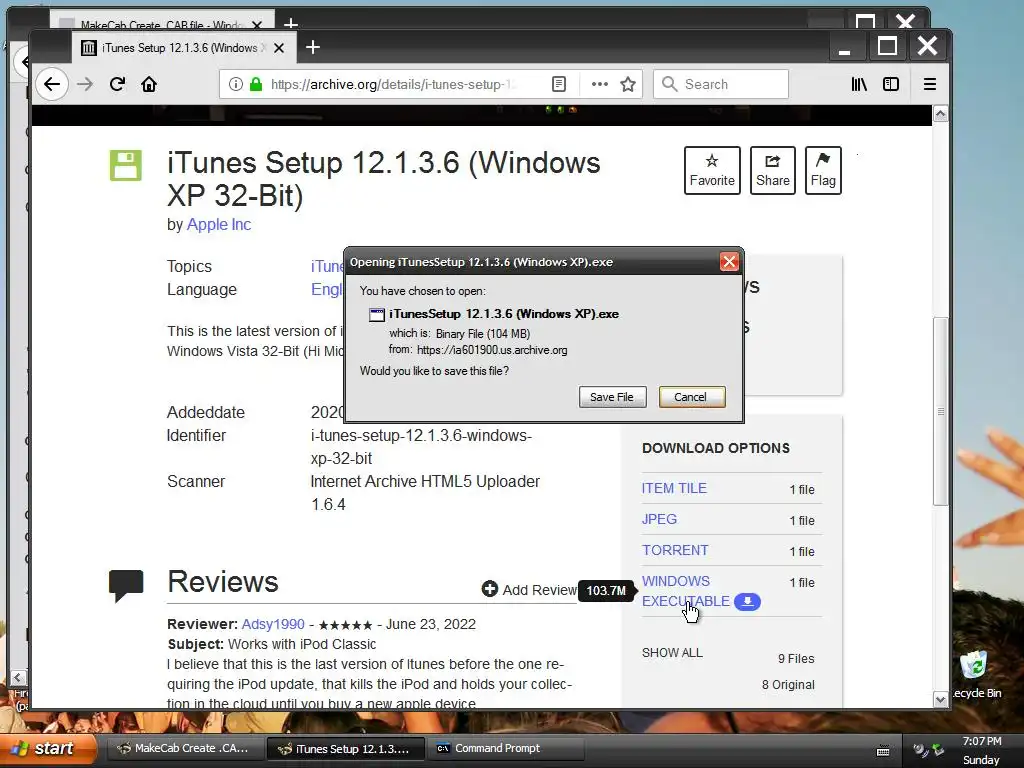This screenshot has width=1024, height=768.
Task: Open TORRENT download option
Action: coord(675,550)
